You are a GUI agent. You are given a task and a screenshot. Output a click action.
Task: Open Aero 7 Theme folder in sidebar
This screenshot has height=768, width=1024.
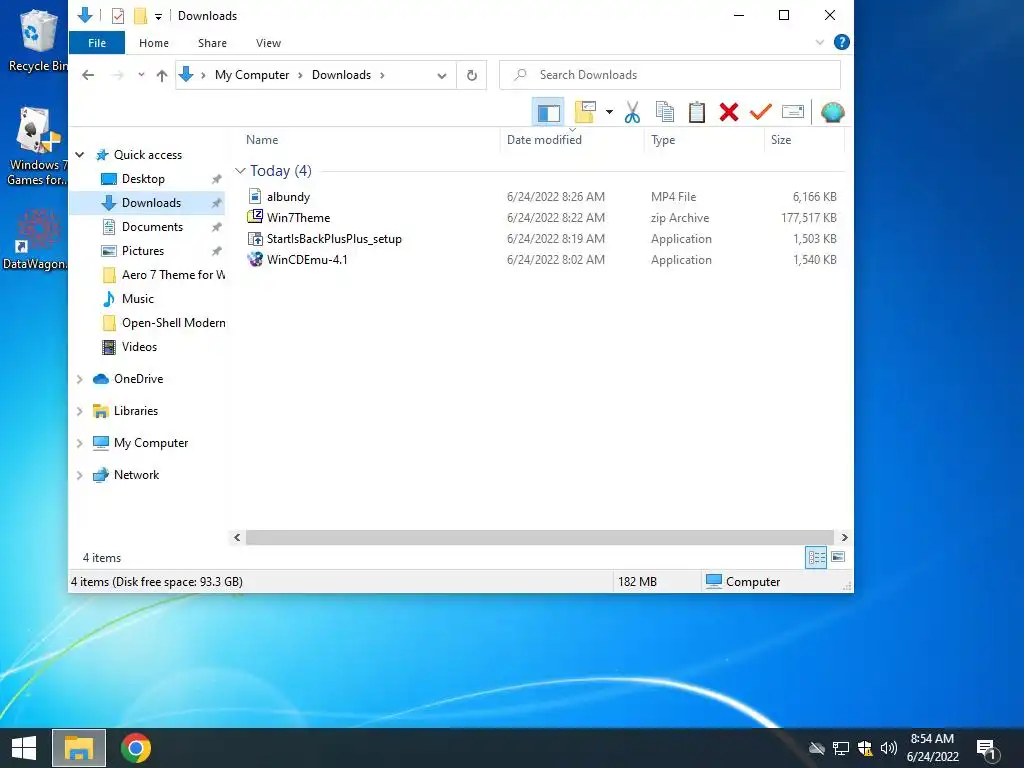pyautogui.click(x=173, y=275)
